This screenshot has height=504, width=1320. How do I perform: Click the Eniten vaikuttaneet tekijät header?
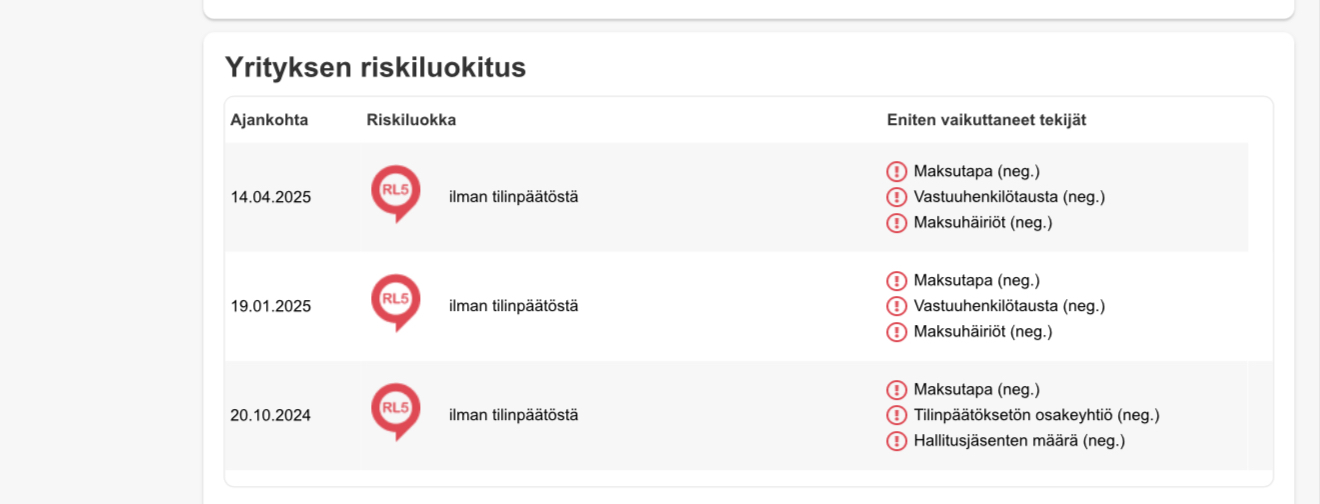(986, 120)
